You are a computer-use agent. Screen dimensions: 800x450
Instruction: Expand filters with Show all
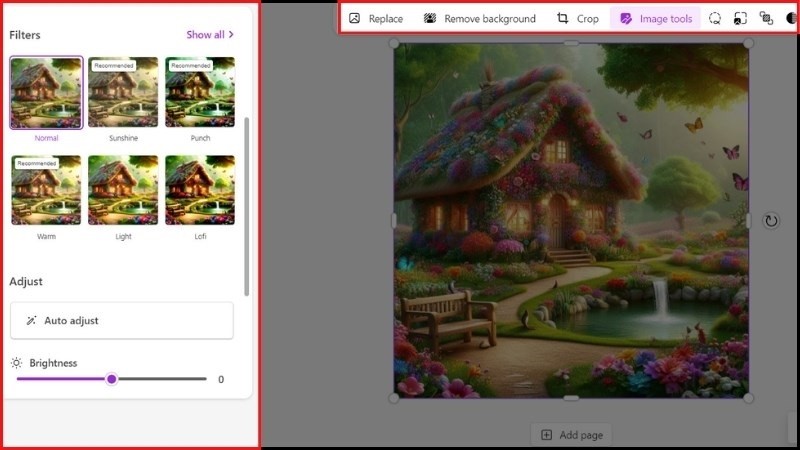210,34
